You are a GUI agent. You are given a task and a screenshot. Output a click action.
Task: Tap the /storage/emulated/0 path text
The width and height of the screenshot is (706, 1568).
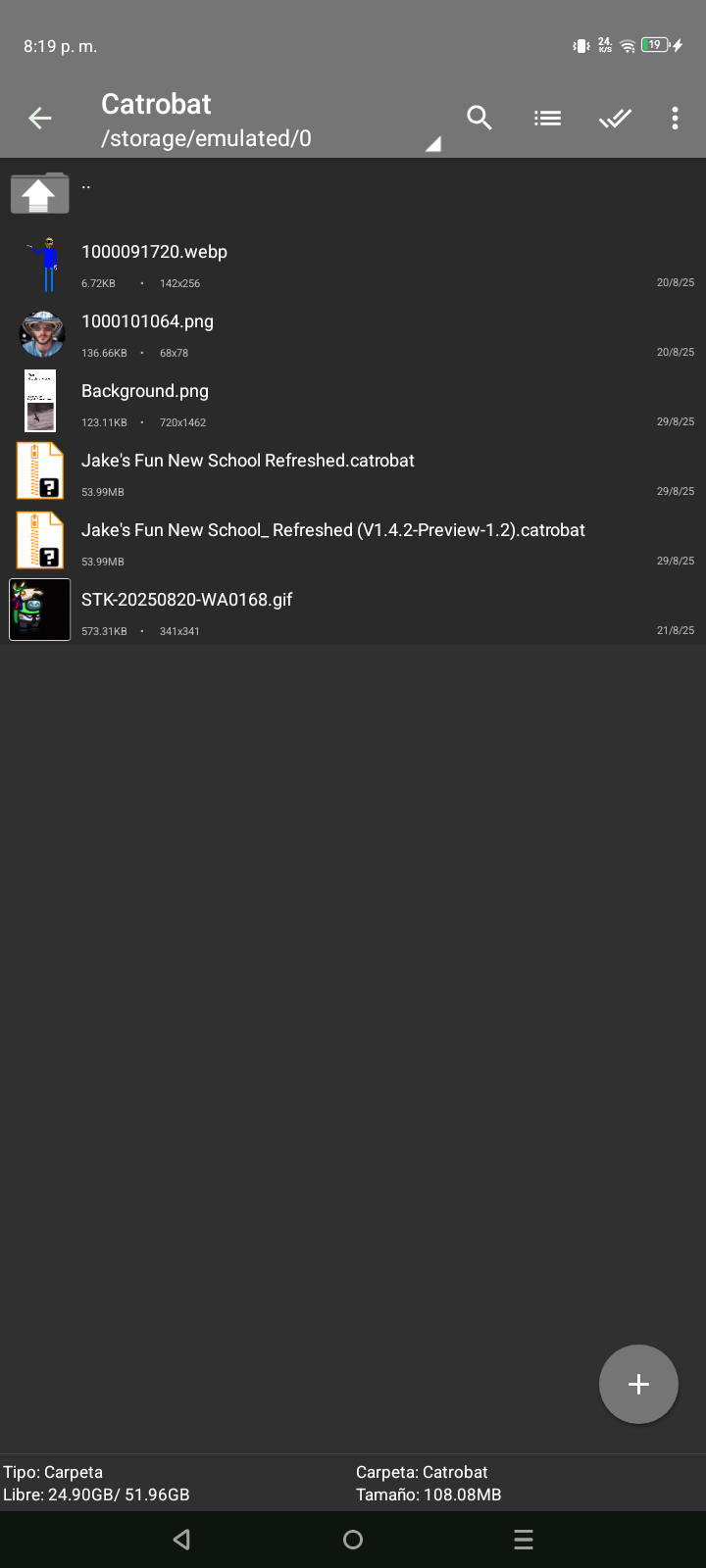coord(206,139)
